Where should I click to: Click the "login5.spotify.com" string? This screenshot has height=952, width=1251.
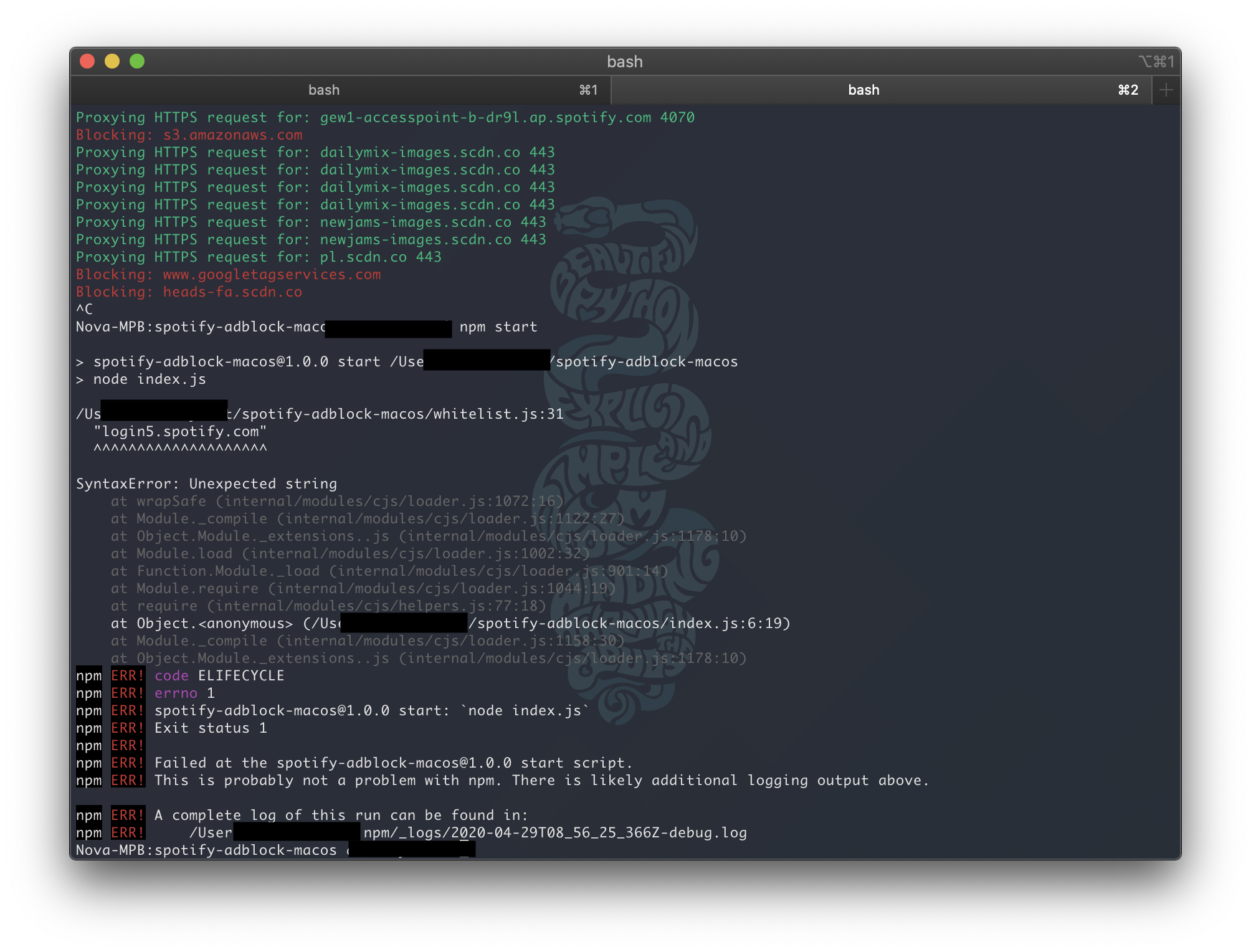[x=181, y=431]
